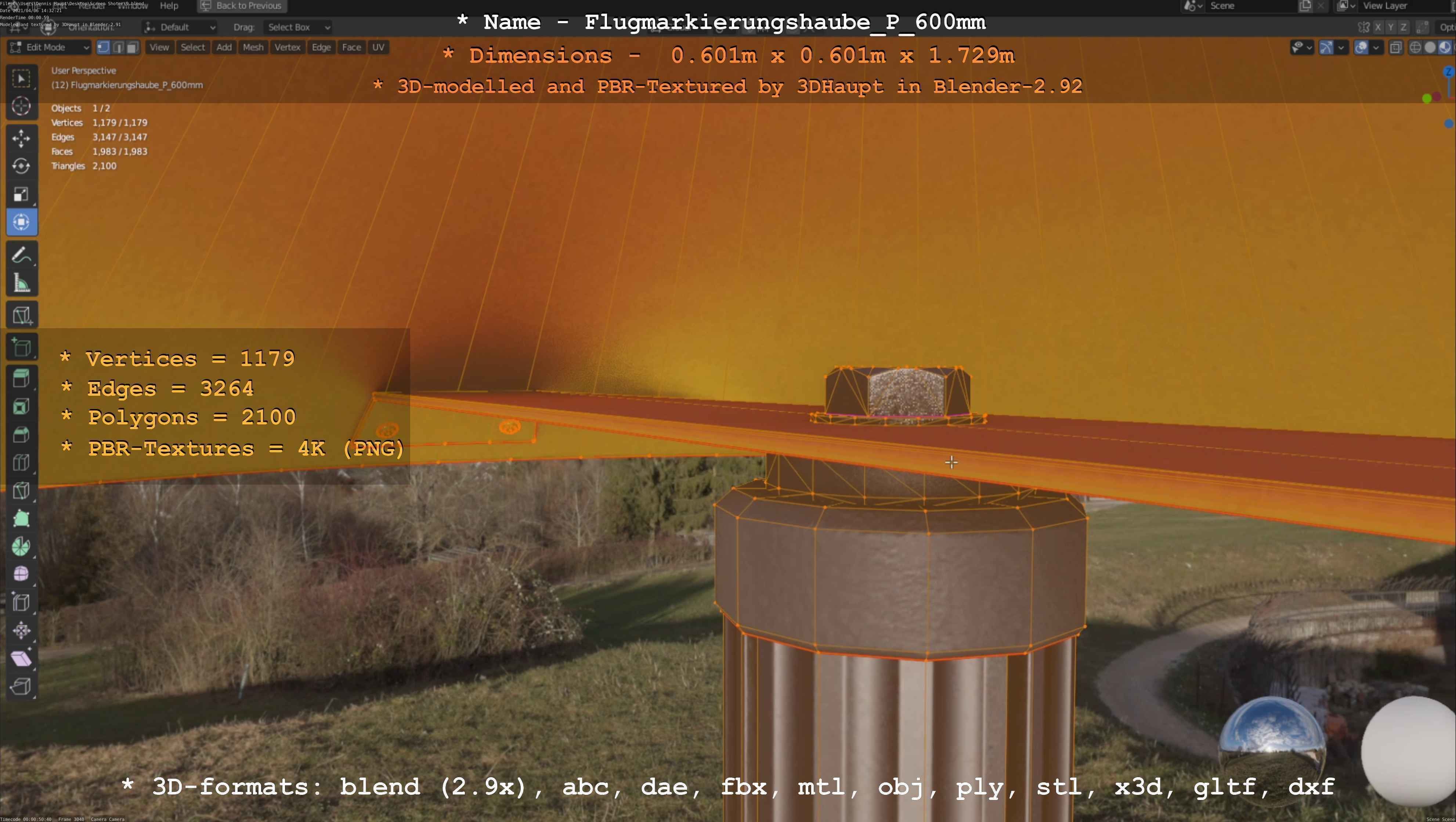The width and height of the screenshot is (1456, 822).
Task: Expand the gizmo options dropdown arrow
Action: 1341,47
